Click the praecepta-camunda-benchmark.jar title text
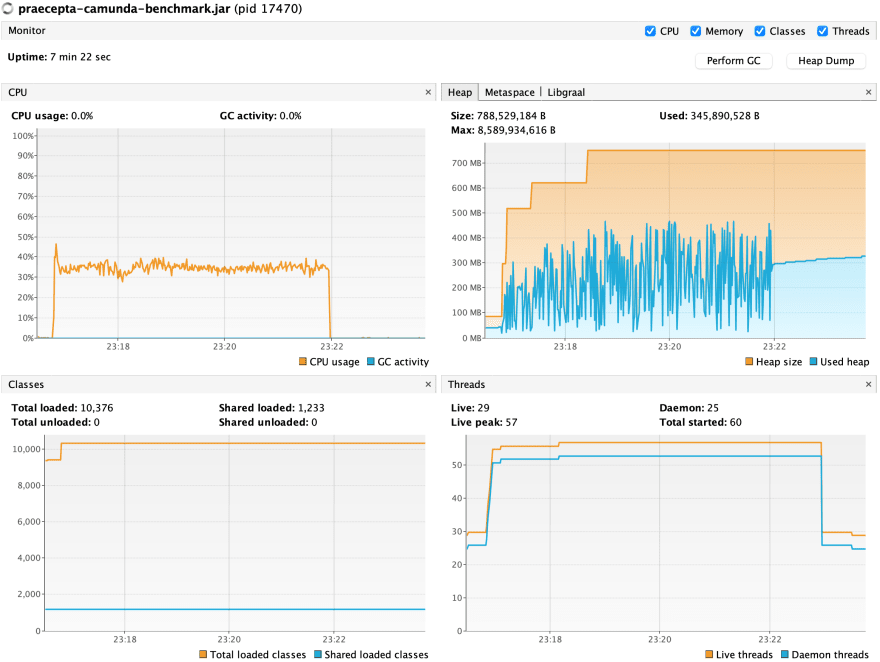This screenshot has height=662, width=880. point(124,8)
